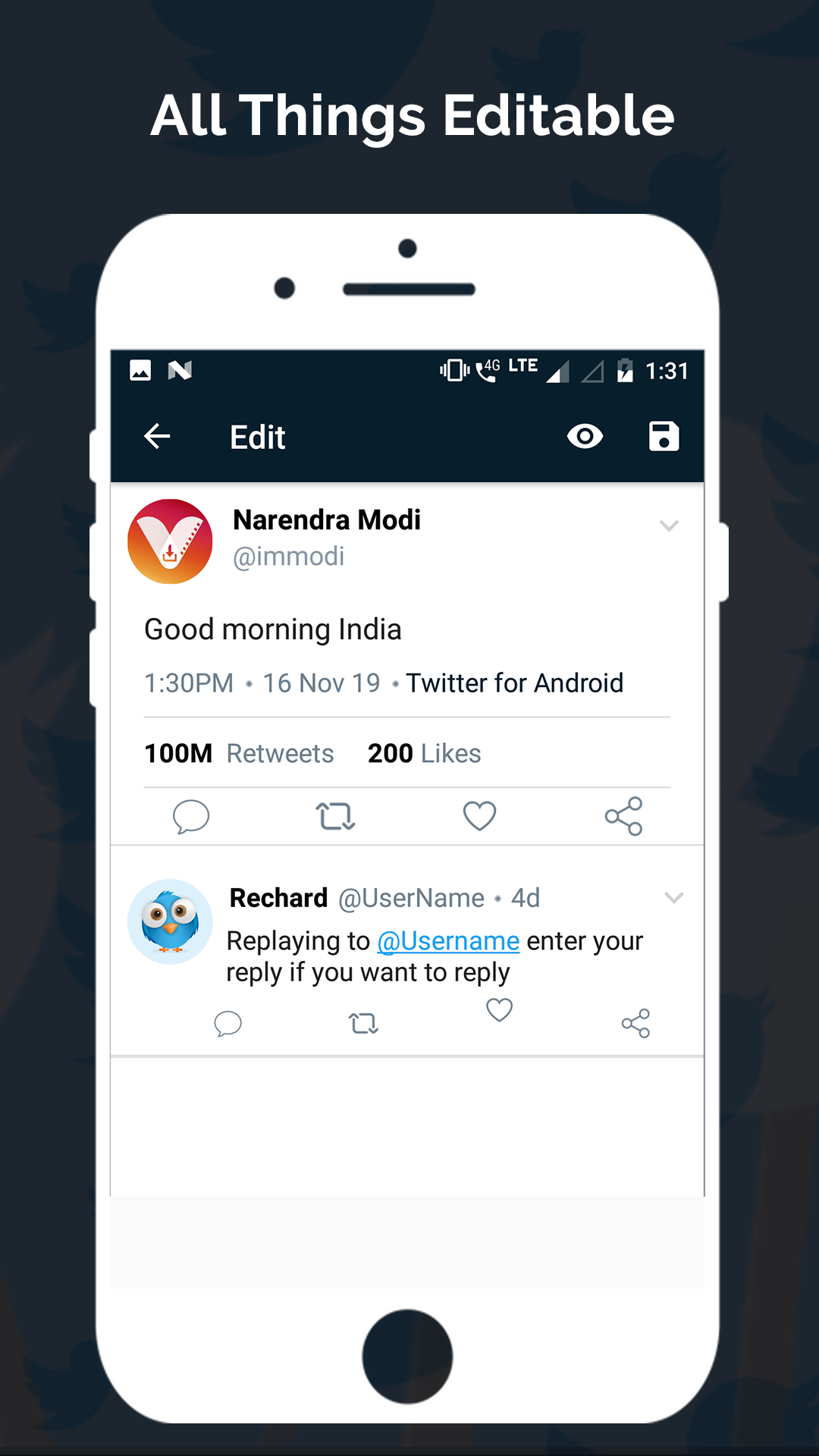Save the tweet with floppy disk icon
This screenshot has height=1456, width=819.
[x=664, y=436]
